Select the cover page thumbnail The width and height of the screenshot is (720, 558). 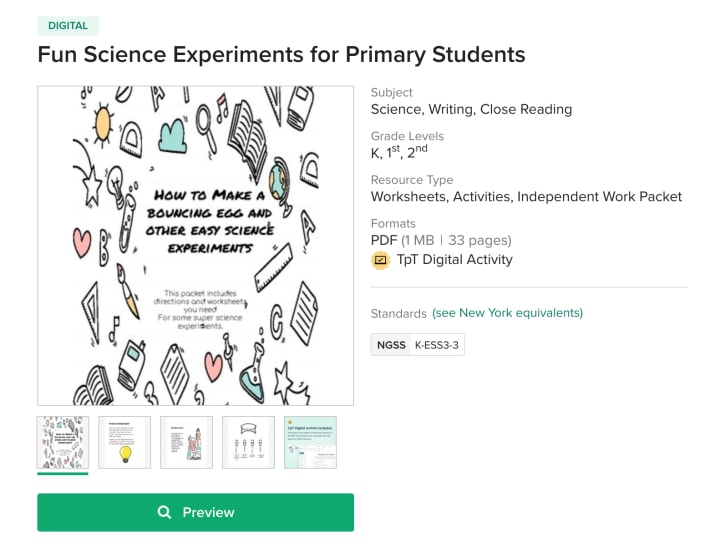pyautogui.click(x=63, y=442)
